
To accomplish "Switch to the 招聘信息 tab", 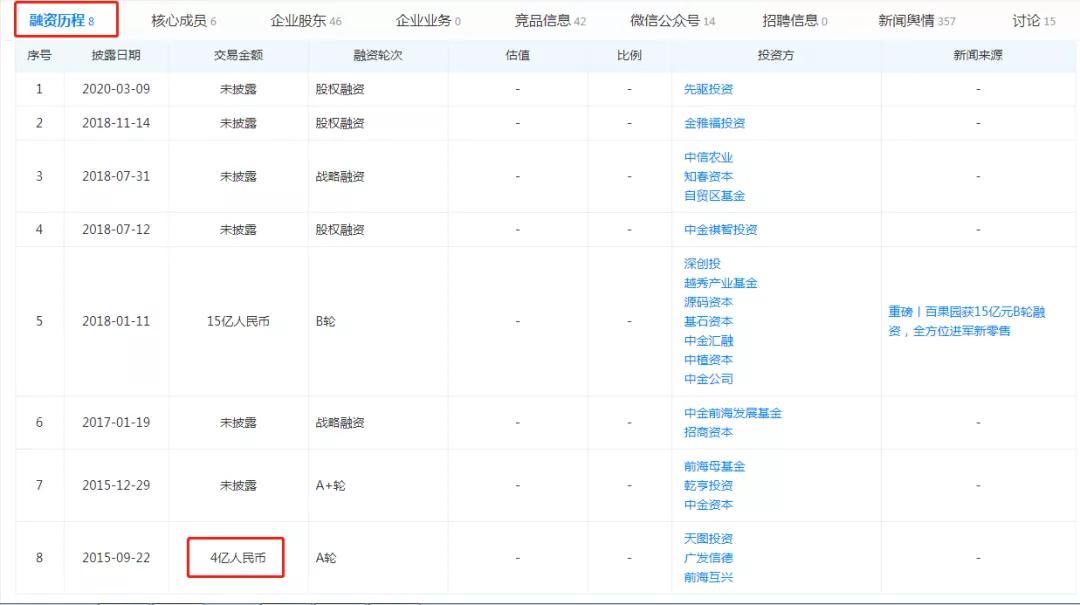I will click(795, 21).
